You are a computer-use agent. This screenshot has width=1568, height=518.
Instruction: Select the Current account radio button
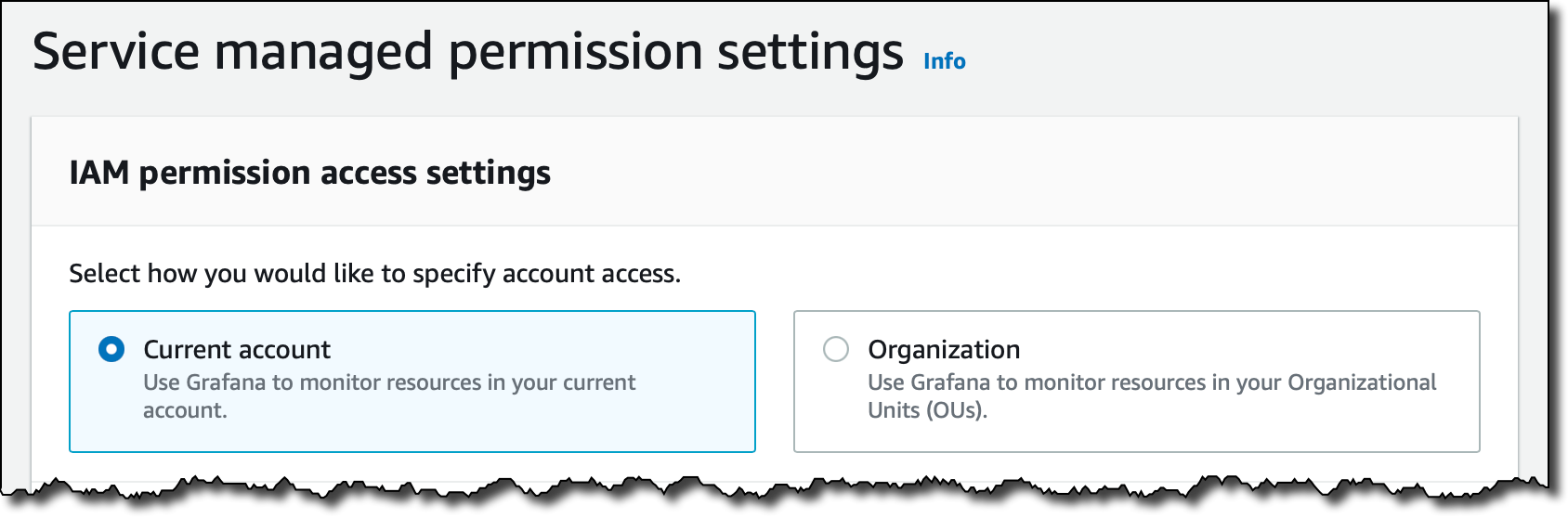[x=111, y=350]
